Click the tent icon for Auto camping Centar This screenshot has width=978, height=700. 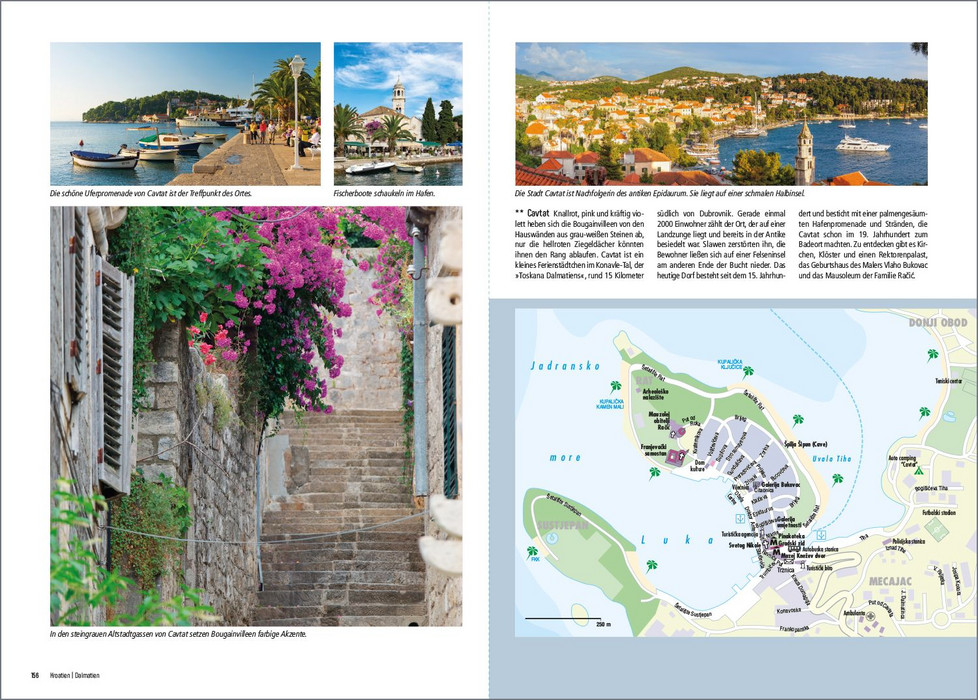(x=918, y=471)
